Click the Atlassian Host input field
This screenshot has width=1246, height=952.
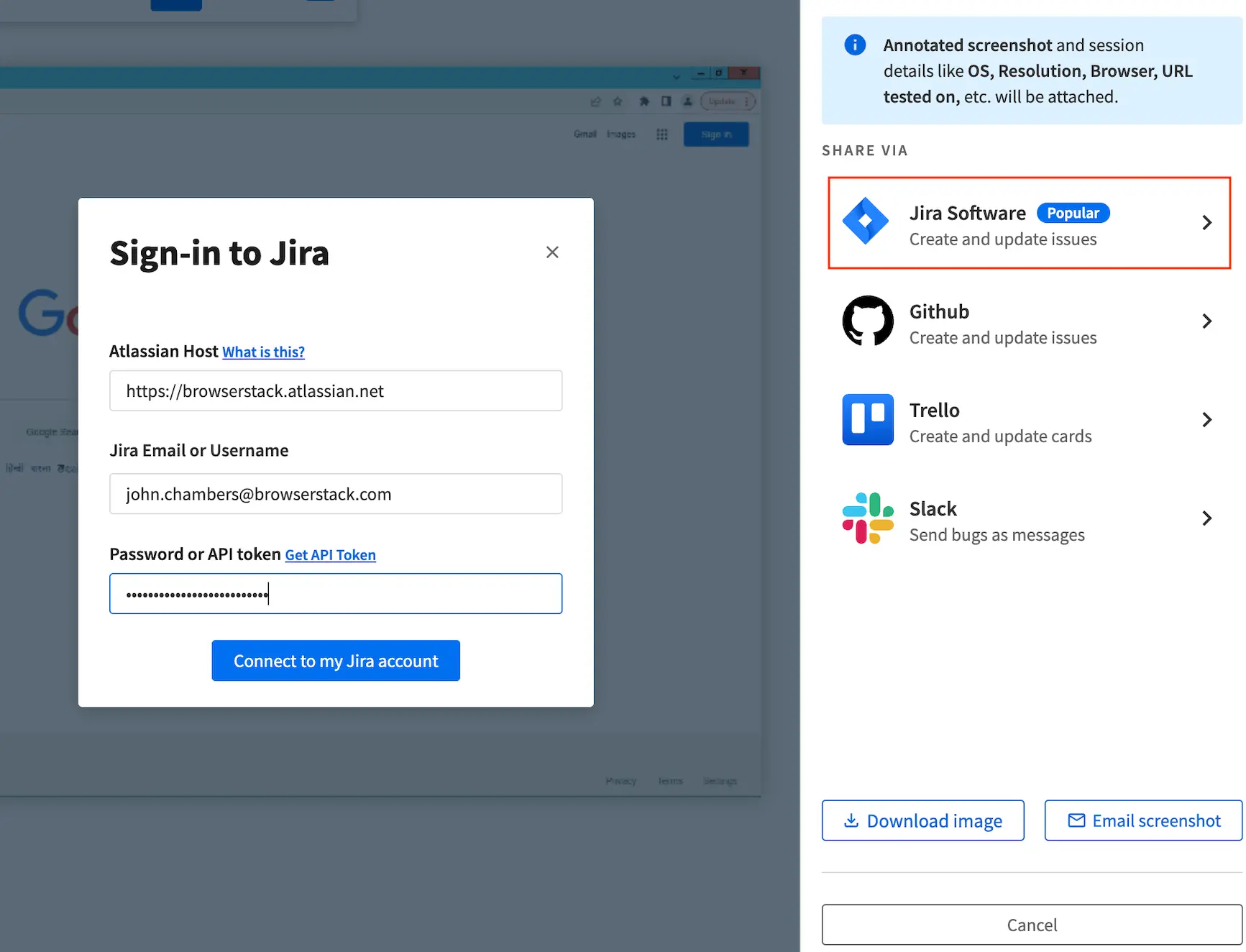(x=335, y=390)
